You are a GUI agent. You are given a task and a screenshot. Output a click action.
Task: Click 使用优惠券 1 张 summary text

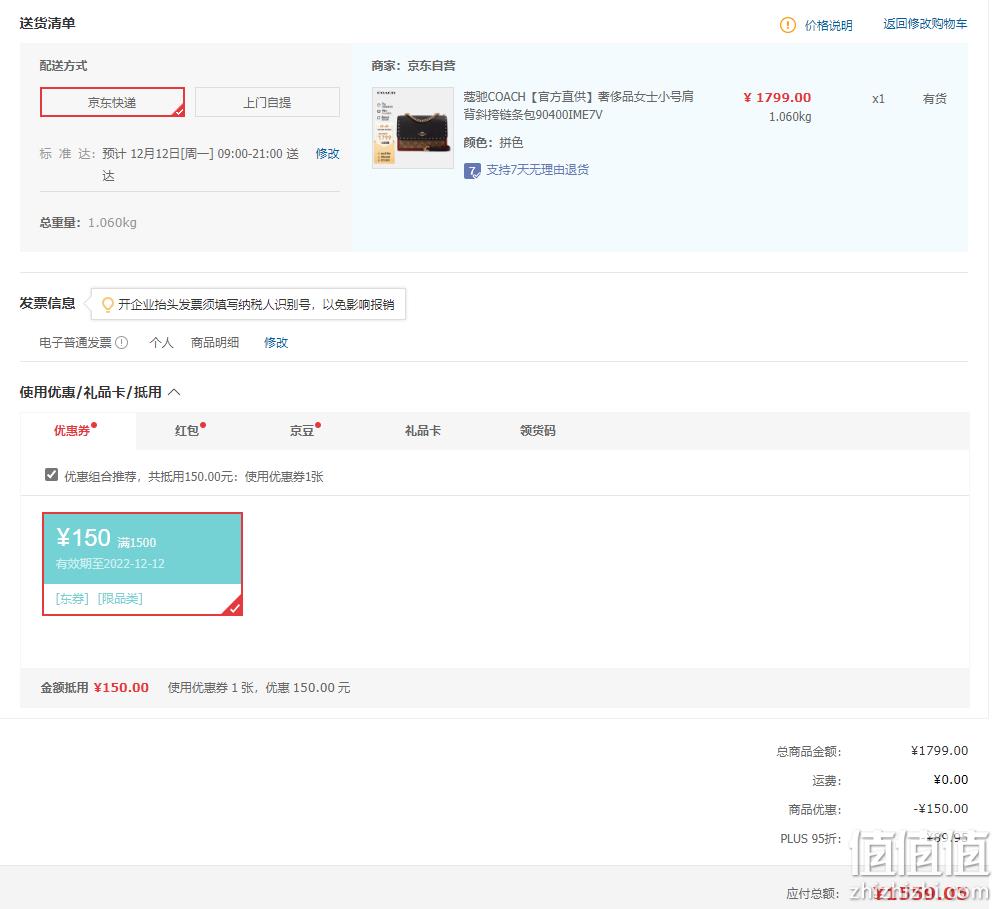210,687
